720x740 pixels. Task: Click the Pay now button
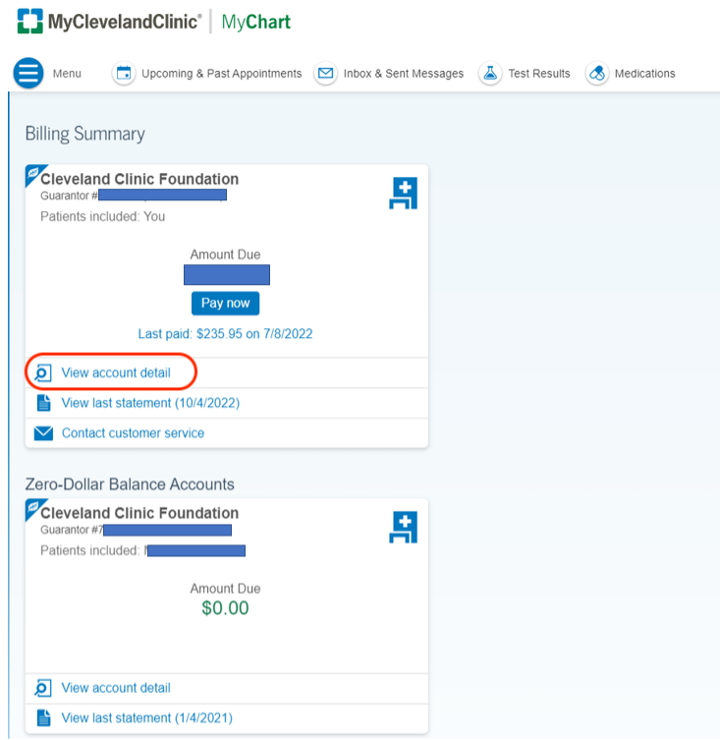pyautogui.click(x=225, y=303)
